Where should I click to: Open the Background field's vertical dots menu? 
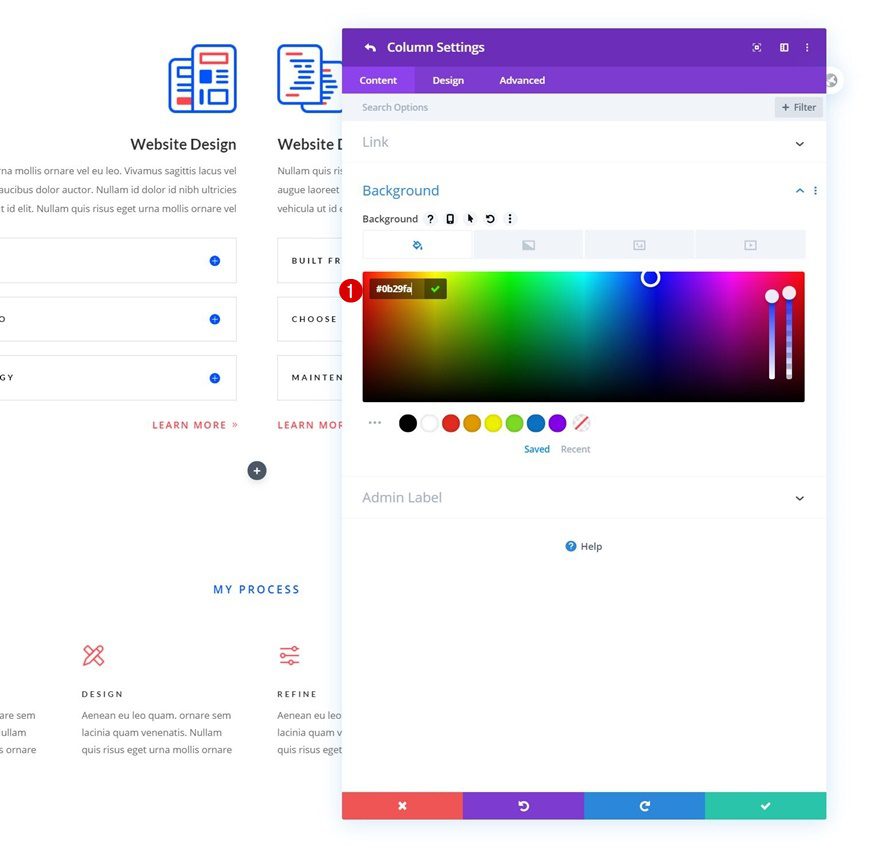[x=510, y=219]
